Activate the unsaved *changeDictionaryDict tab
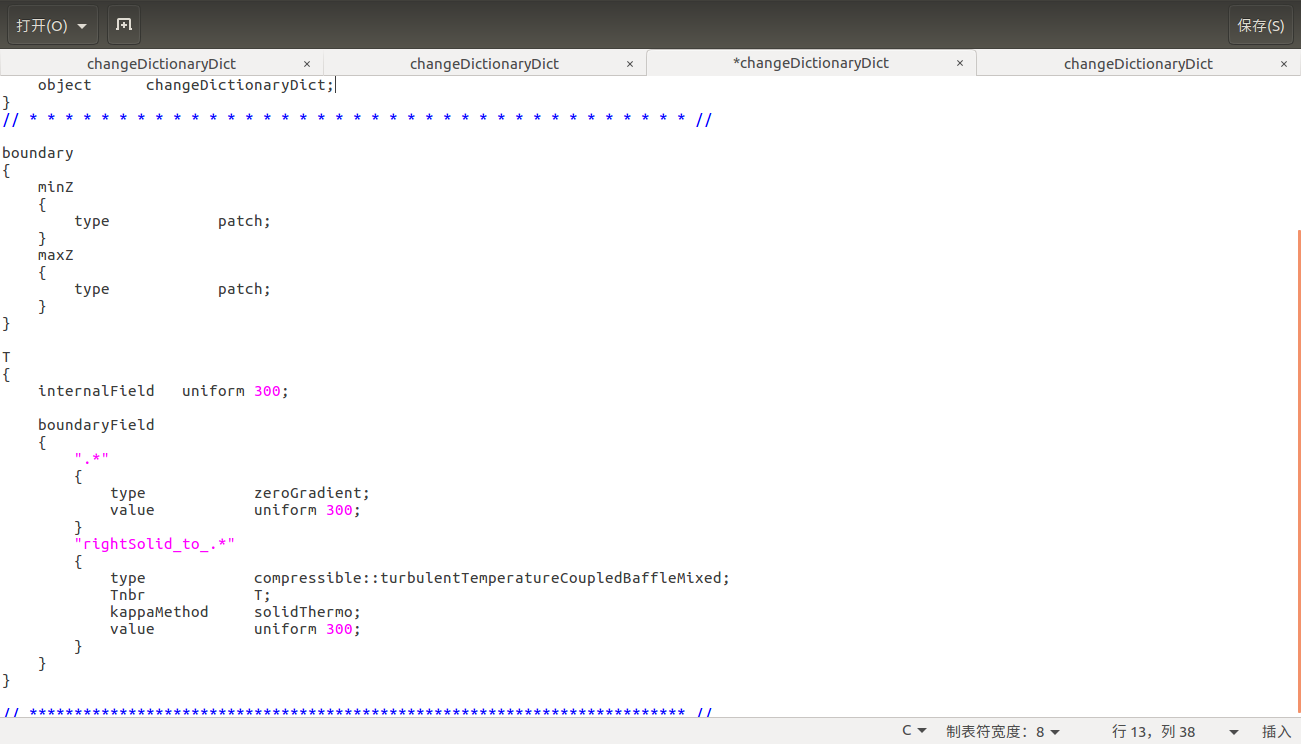Image resolution: width=1301 pixels, height=744 pixels. click(810, 63)
